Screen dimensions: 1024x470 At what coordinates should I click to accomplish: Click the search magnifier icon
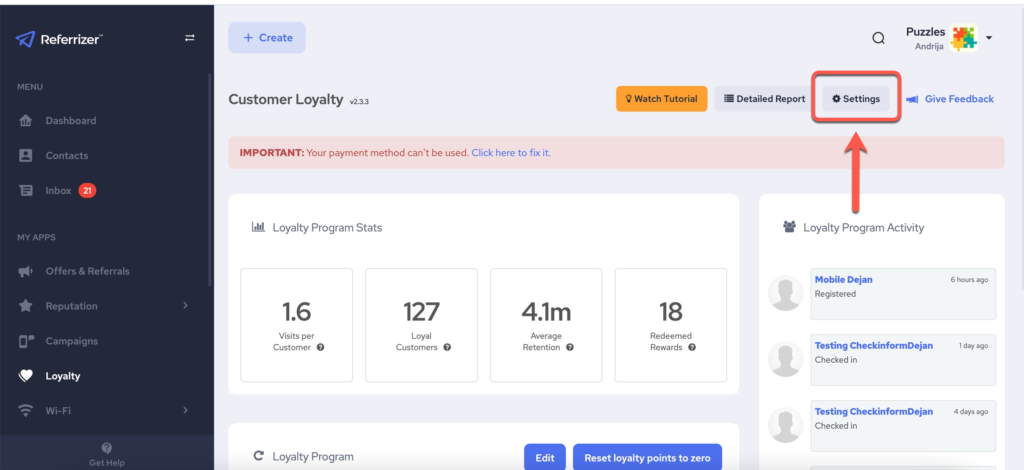point(878,38)
